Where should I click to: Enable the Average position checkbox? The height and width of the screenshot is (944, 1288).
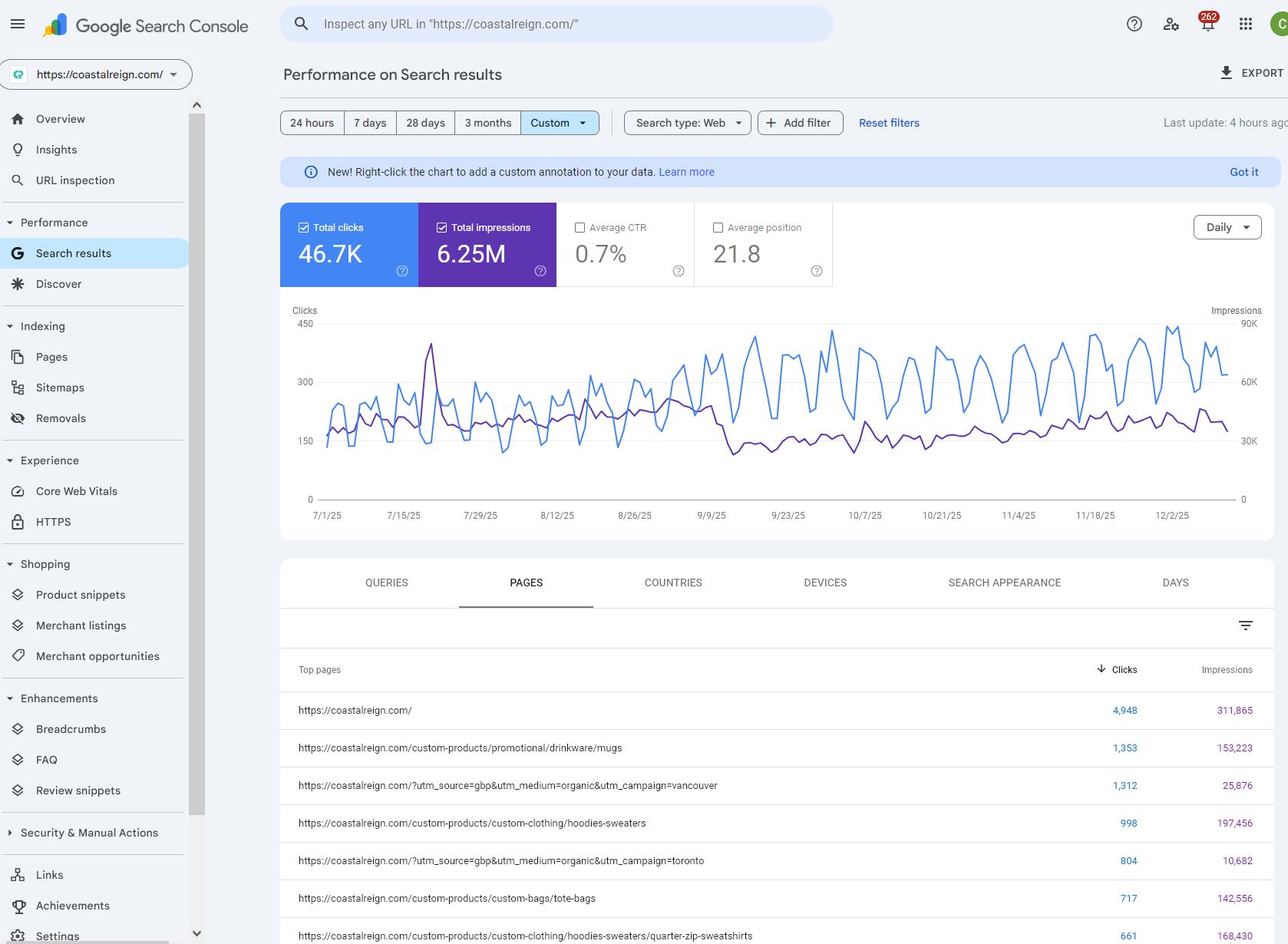[x=718, y=228]
